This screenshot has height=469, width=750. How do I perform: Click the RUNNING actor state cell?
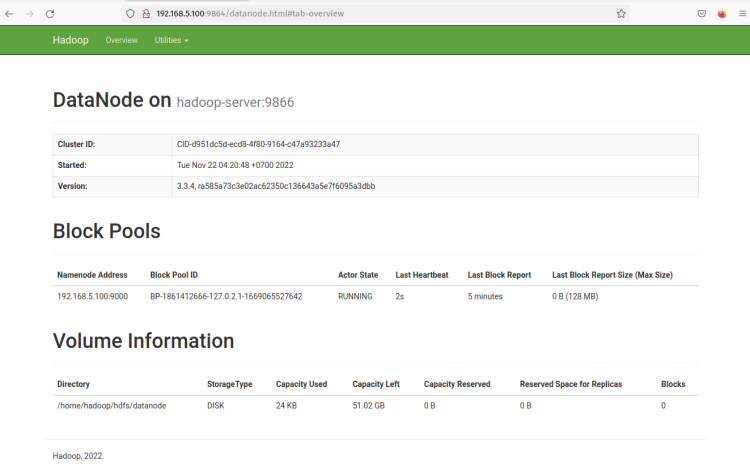pyautogui.click(x=355, y=296)
